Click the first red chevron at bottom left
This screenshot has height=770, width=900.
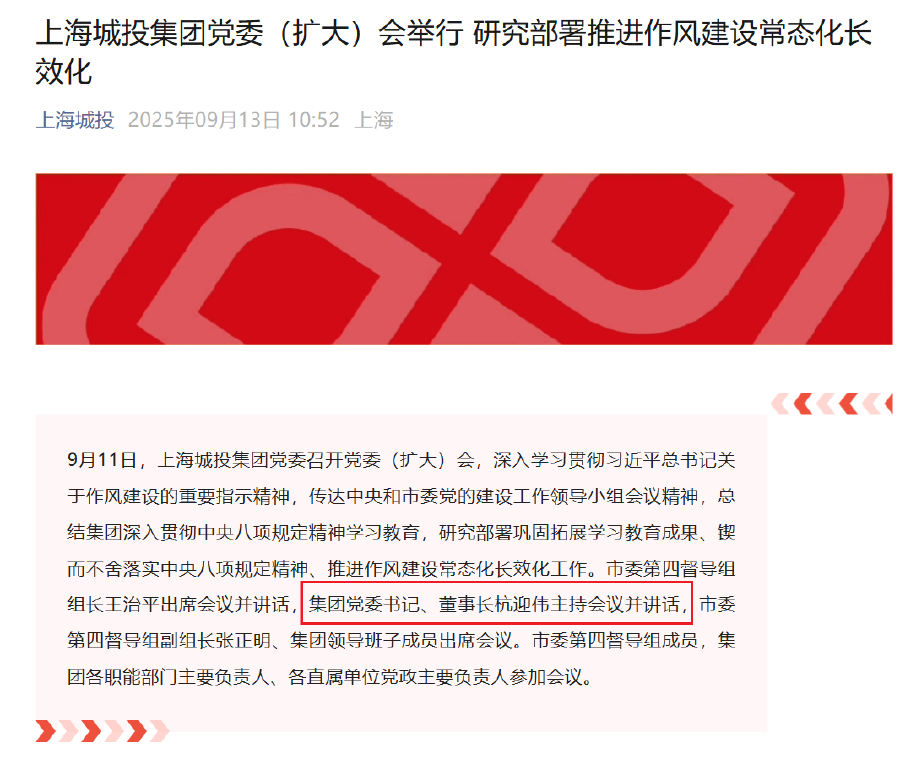click(46, 731)
